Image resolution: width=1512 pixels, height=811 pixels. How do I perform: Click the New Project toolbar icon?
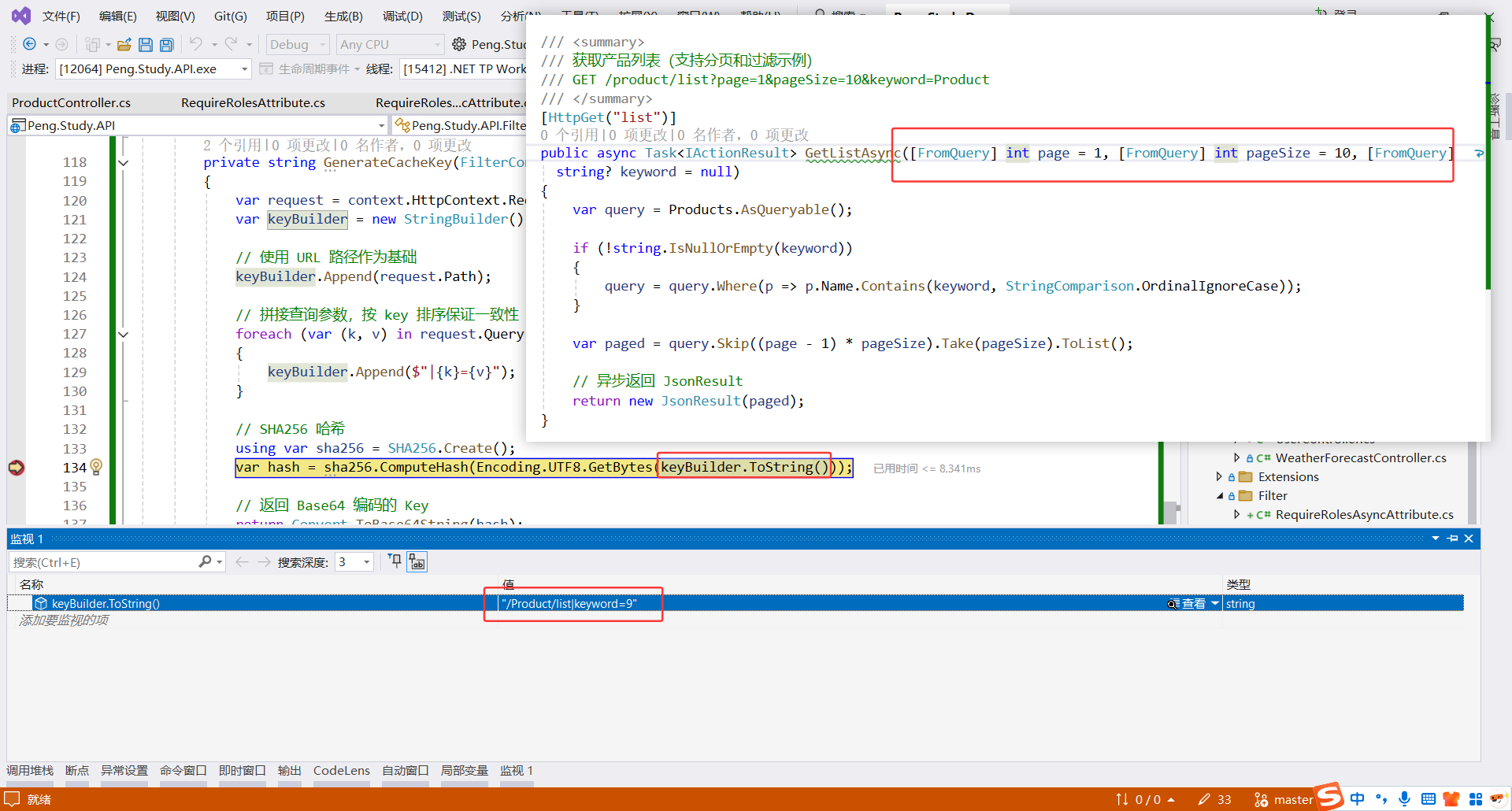pos(93,45)
